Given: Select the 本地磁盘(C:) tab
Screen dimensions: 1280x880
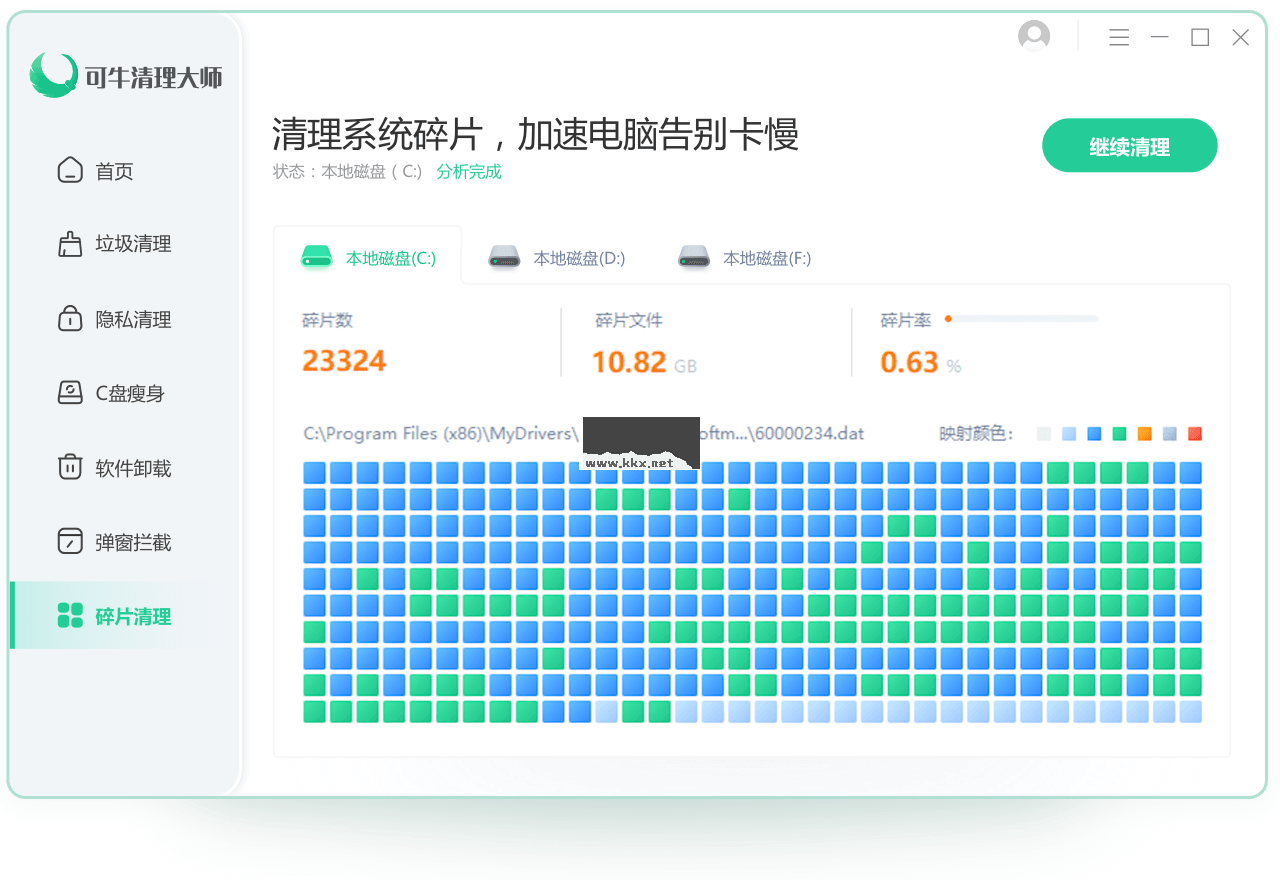Looking at the screenshot, I should [390, 257].
